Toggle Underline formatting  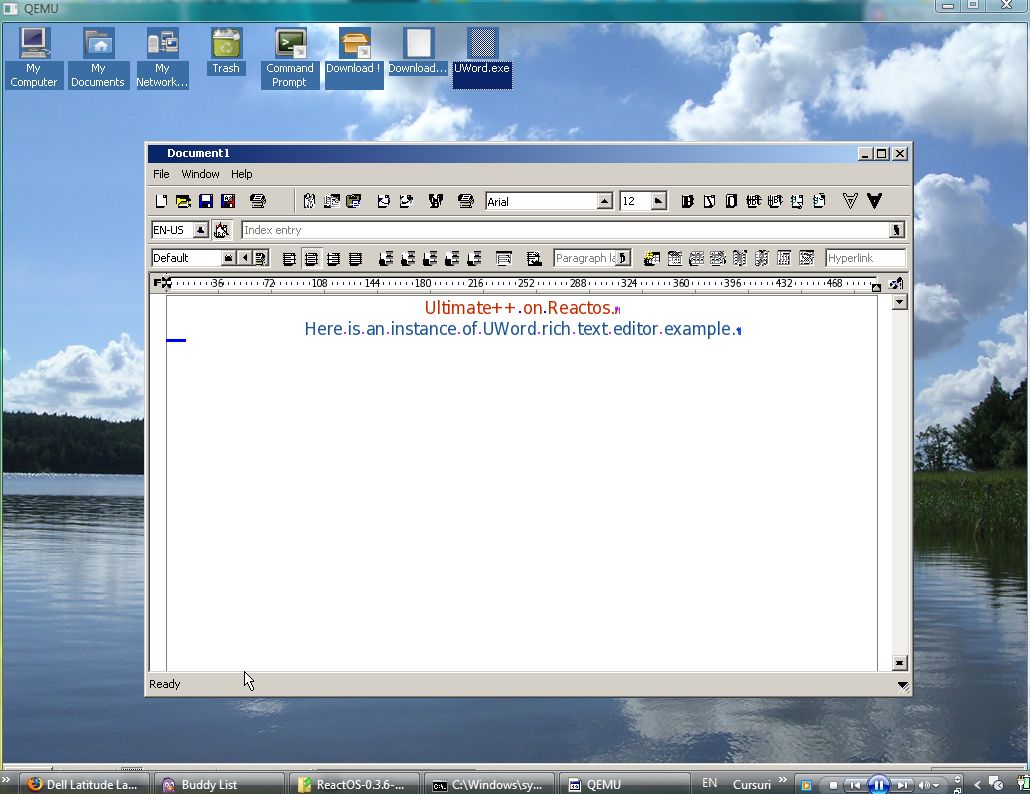(x=731, y=201)
